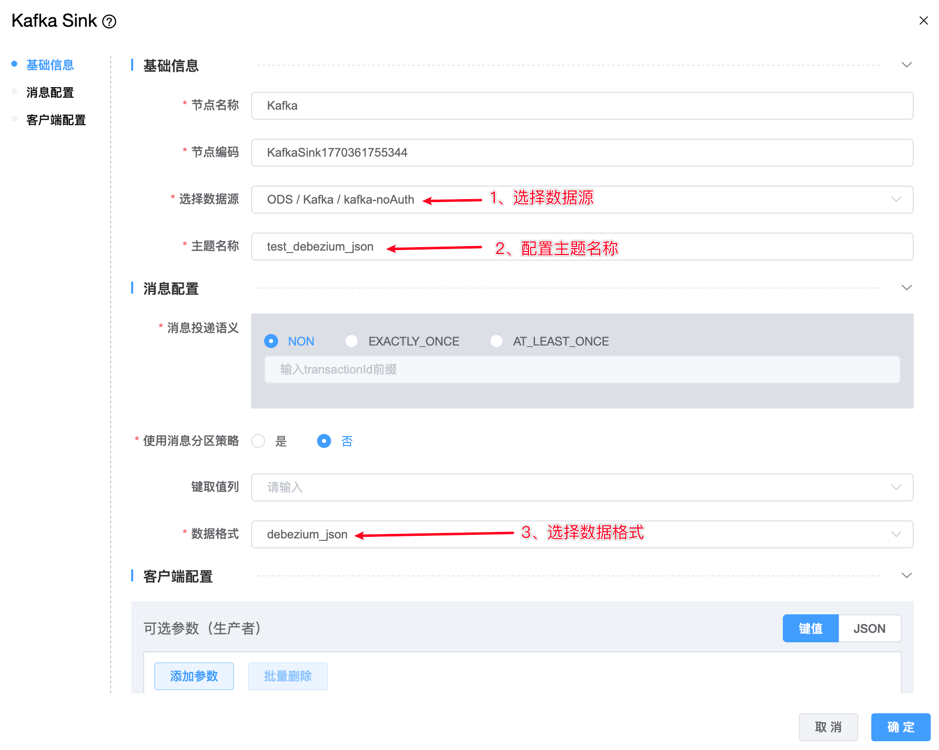
Task: Enable partition strategy with 是 radio
Action: [259, 441]
